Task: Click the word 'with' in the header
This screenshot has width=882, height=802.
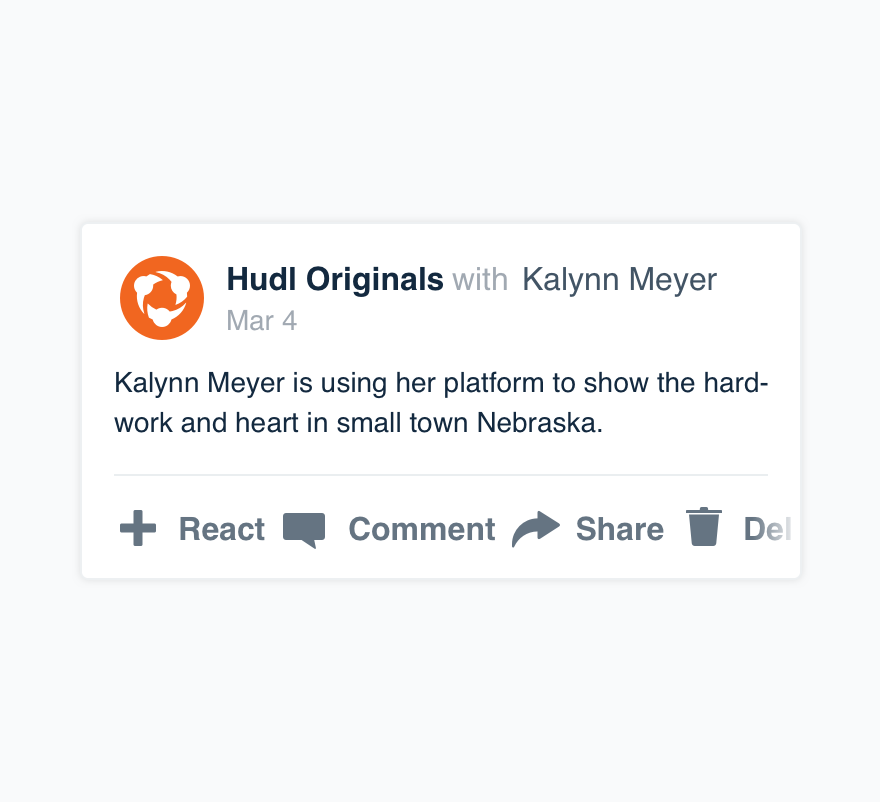Action: 480,280
